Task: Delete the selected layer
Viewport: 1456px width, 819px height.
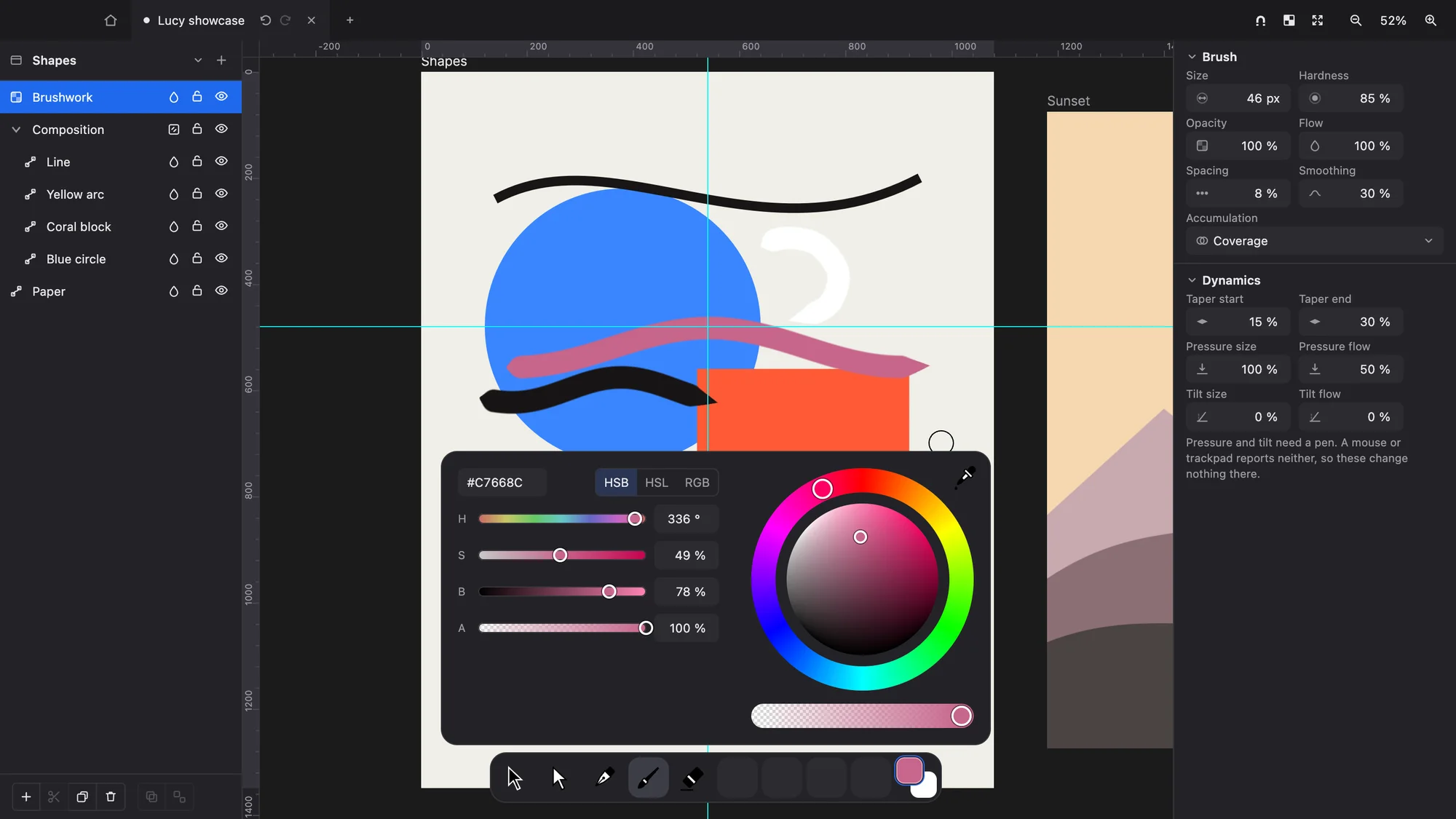Action: pos(111,797)
